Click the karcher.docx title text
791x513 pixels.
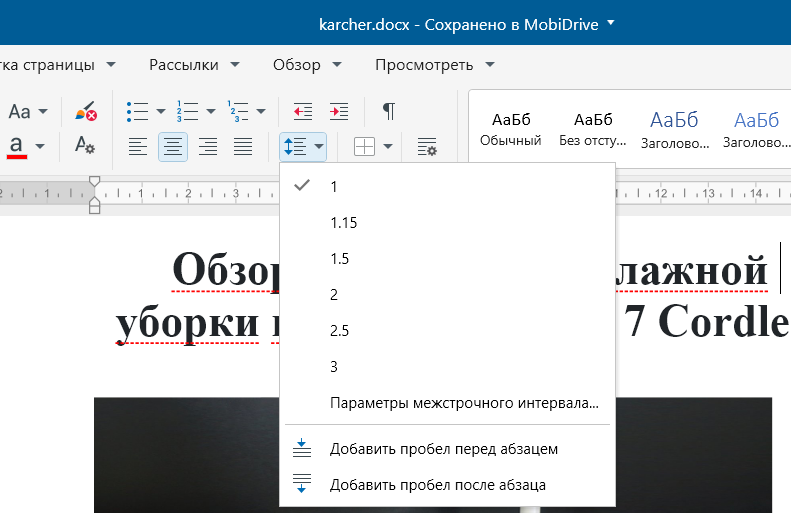pos(364,24)
